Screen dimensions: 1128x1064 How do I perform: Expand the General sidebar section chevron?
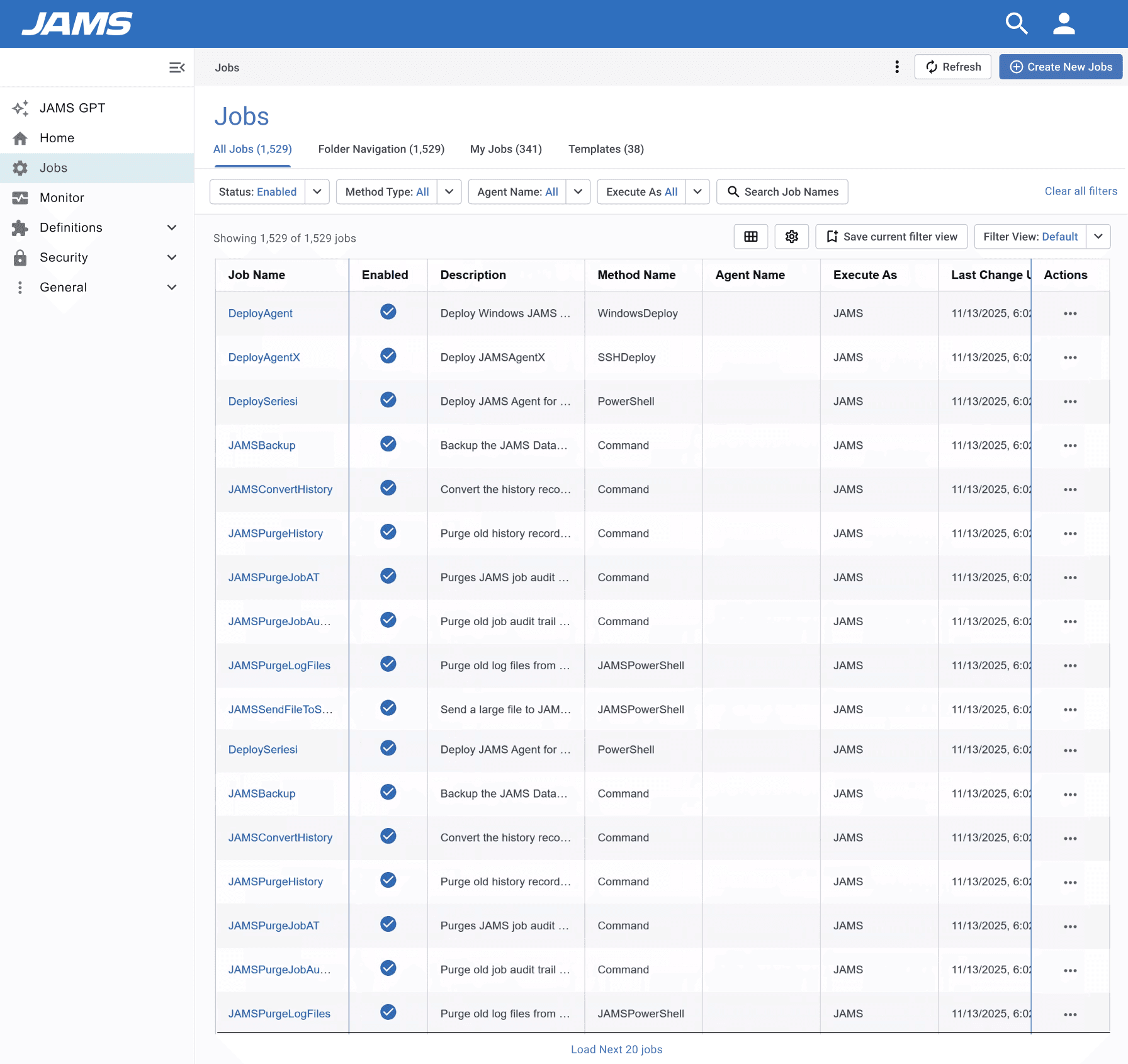click(172, 288)
